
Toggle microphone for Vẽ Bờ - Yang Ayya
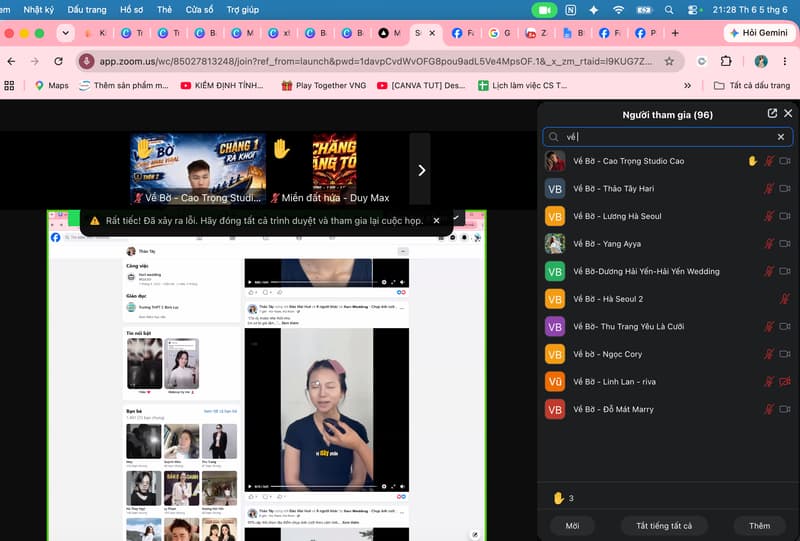769,244
